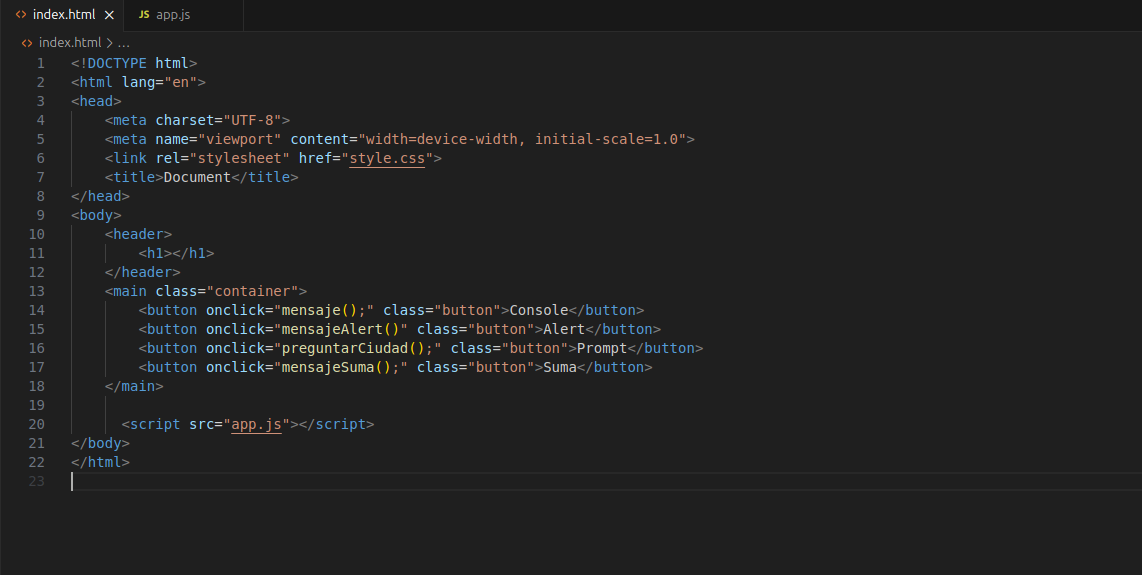Click the opening <head> tag
The height and width of the screenshot is (575, 1142).
96,101
